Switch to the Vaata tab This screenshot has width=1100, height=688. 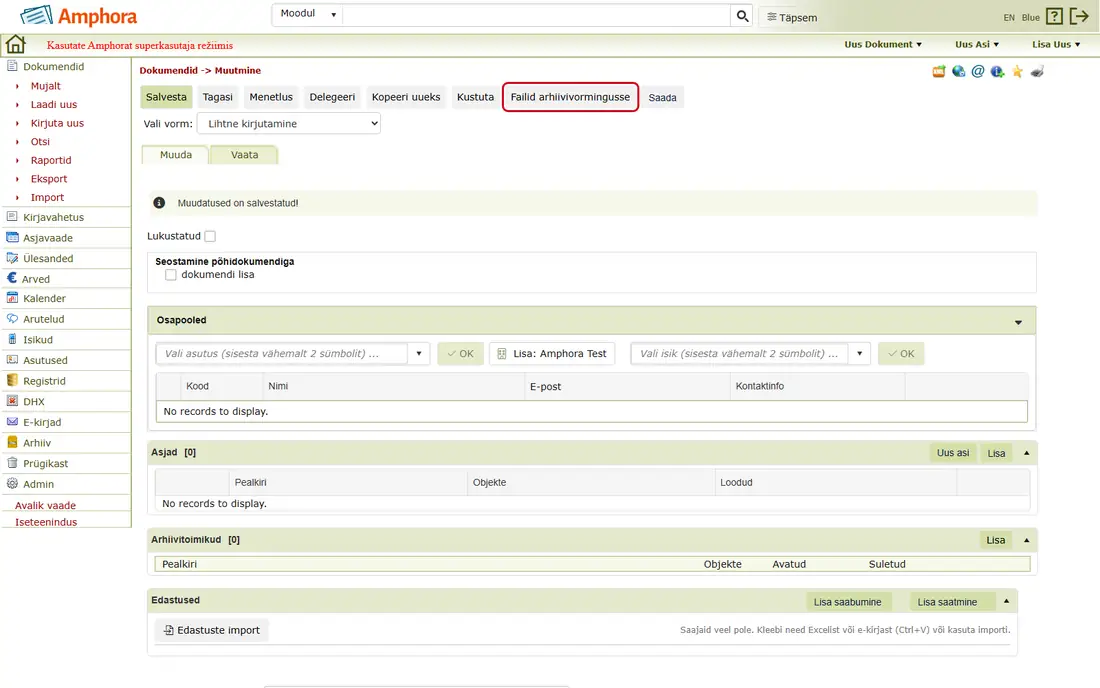click(244, 155)
